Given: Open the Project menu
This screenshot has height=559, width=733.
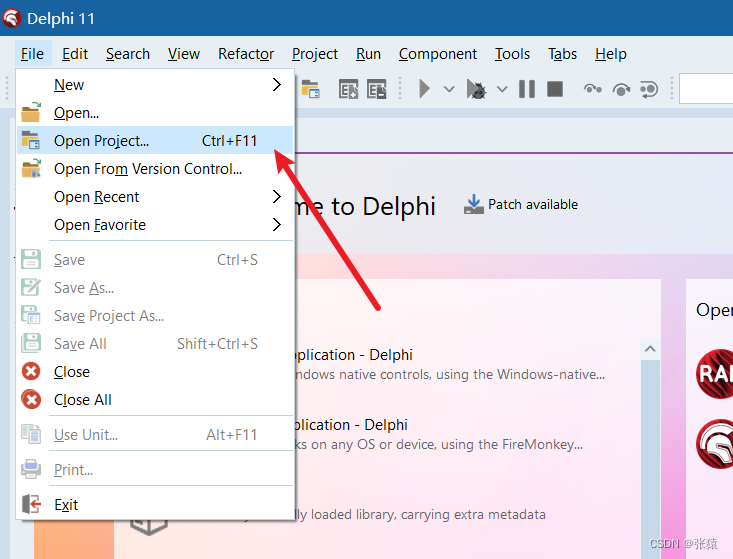Looking at the screenshot, I should (315, 54).
